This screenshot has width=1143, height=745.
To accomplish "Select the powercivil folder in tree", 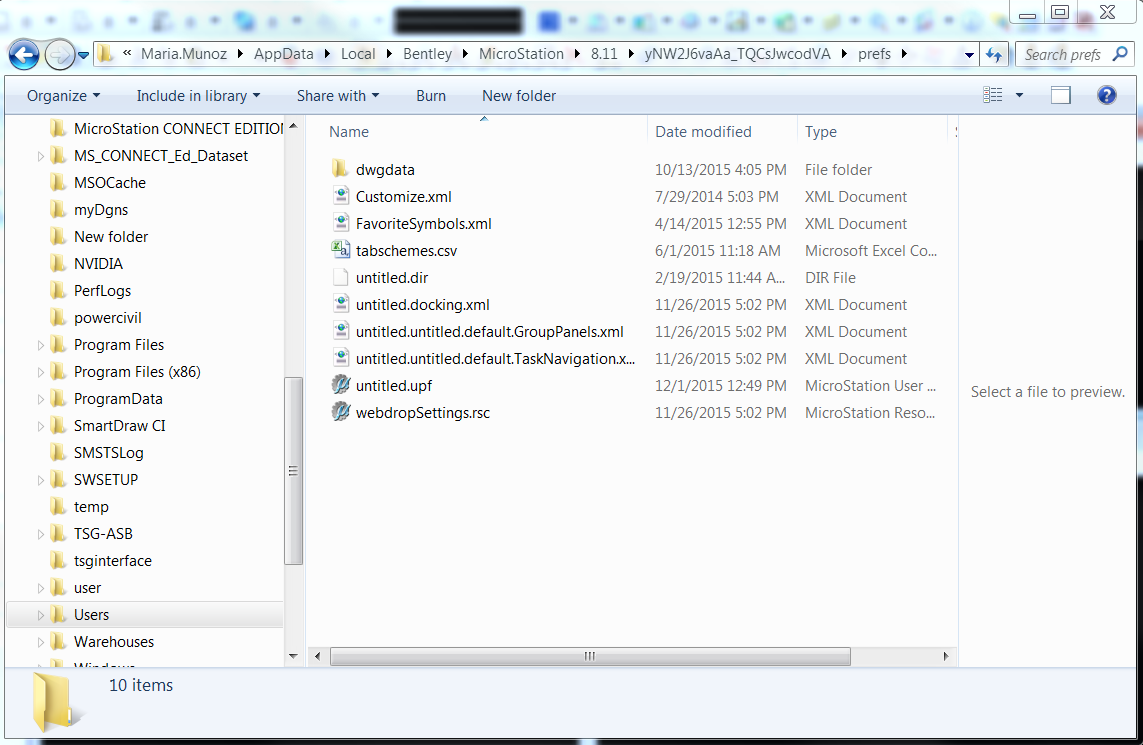I will [96, 317].
